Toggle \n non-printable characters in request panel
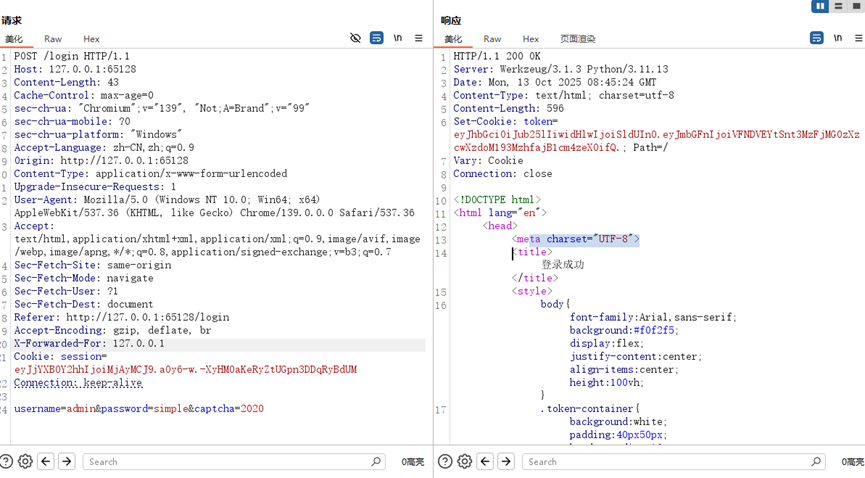This screenshot has width=865, height=478. [398, 38]
